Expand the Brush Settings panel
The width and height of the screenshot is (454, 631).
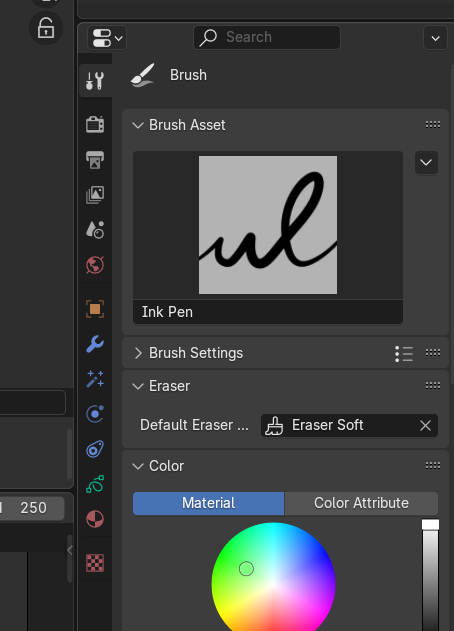pyautogui.click(x=138, y=353)
